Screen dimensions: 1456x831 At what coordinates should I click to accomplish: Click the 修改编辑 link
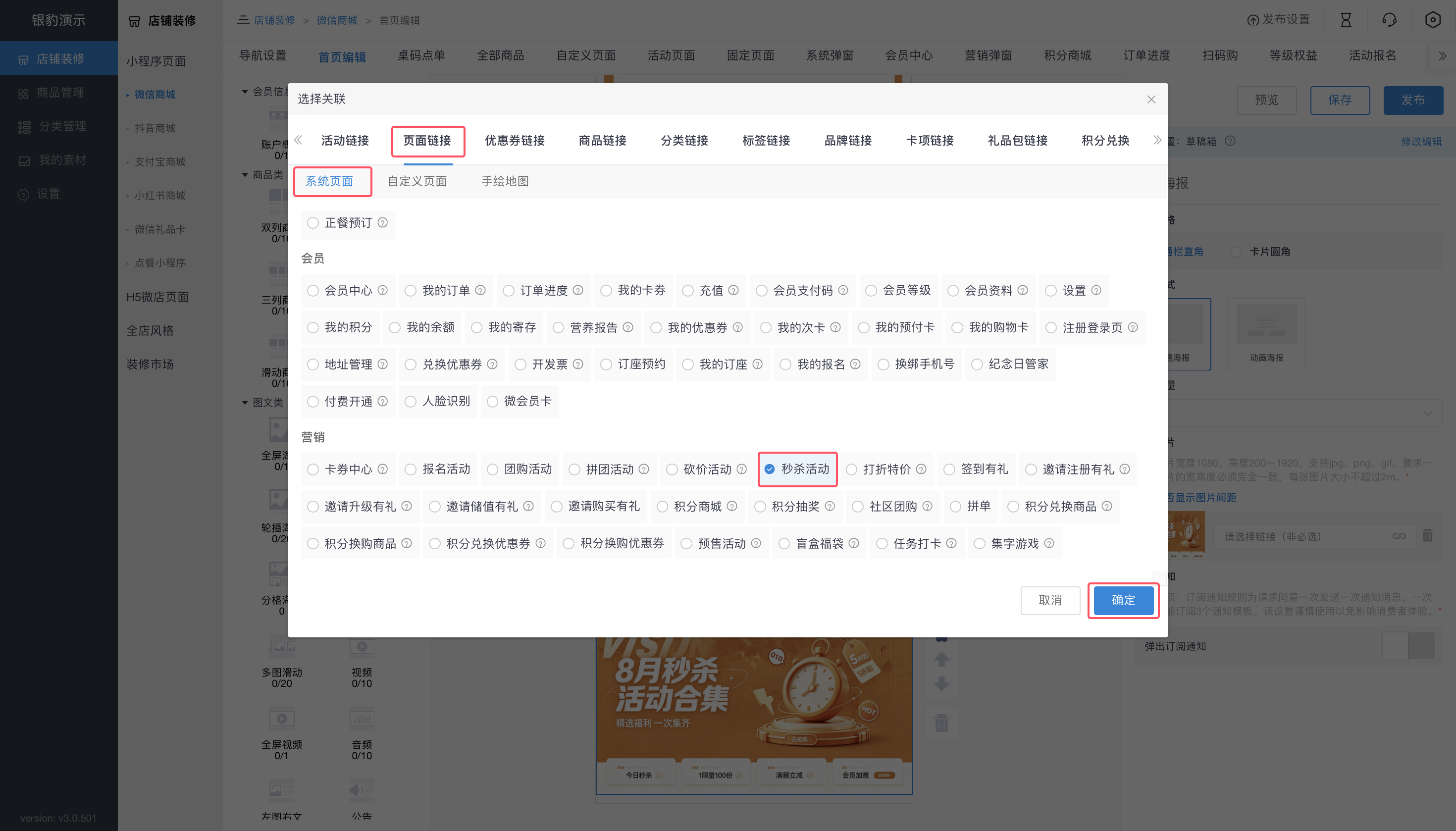click(1421, 142)
